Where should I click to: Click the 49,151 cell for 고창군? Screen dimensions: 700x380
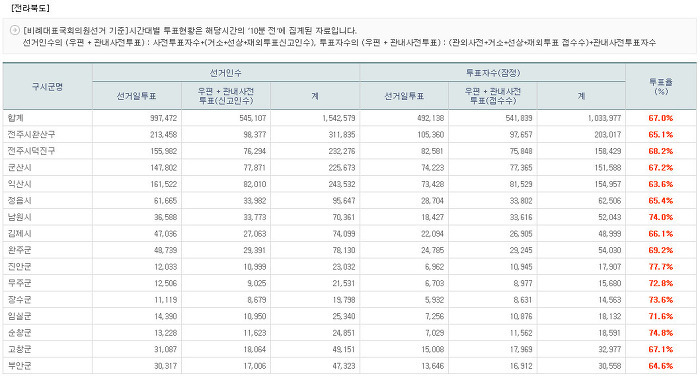[x=344, y=350]
